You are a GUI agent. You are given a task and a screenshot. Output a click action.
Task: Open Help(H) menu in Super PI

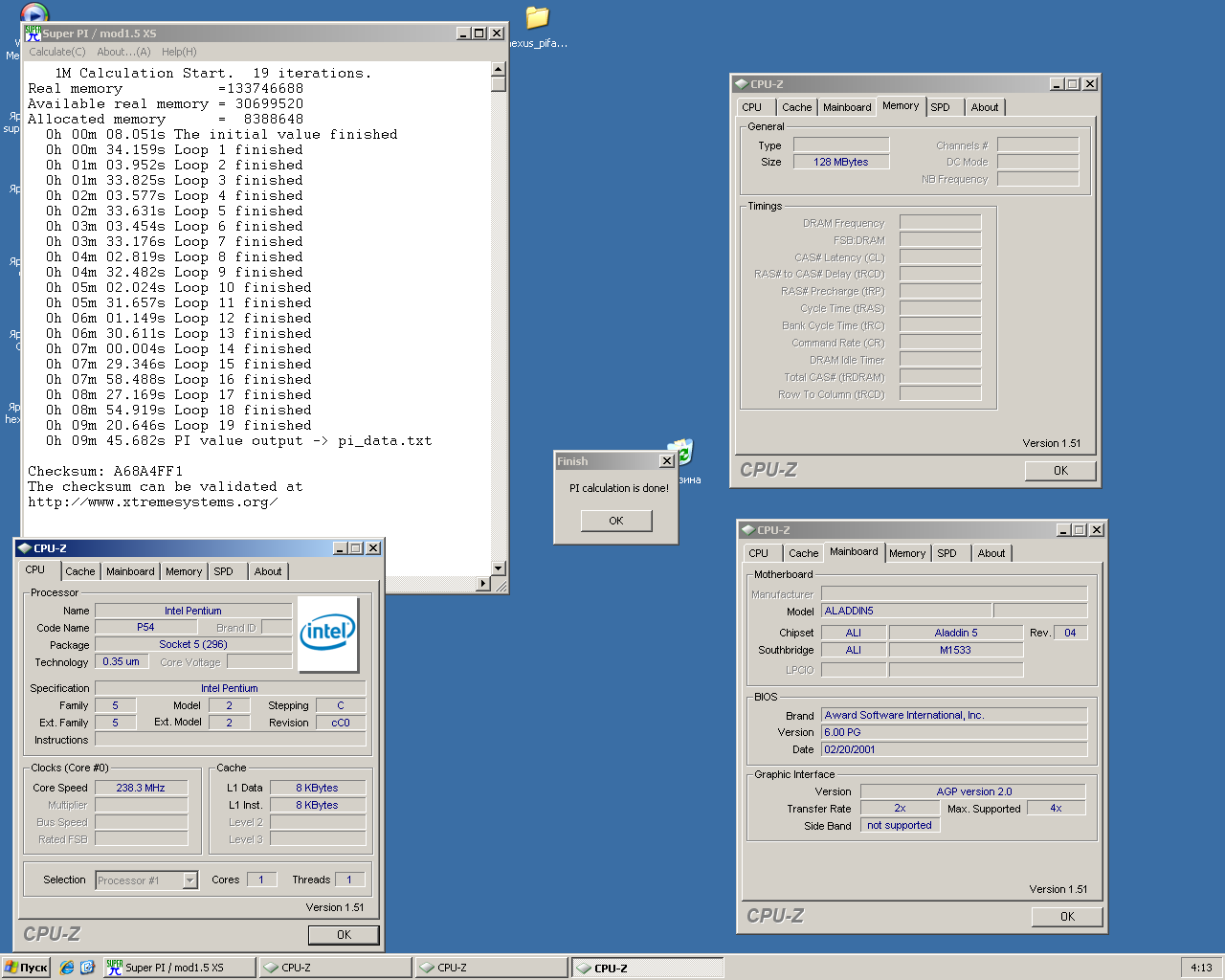(179, 52)
